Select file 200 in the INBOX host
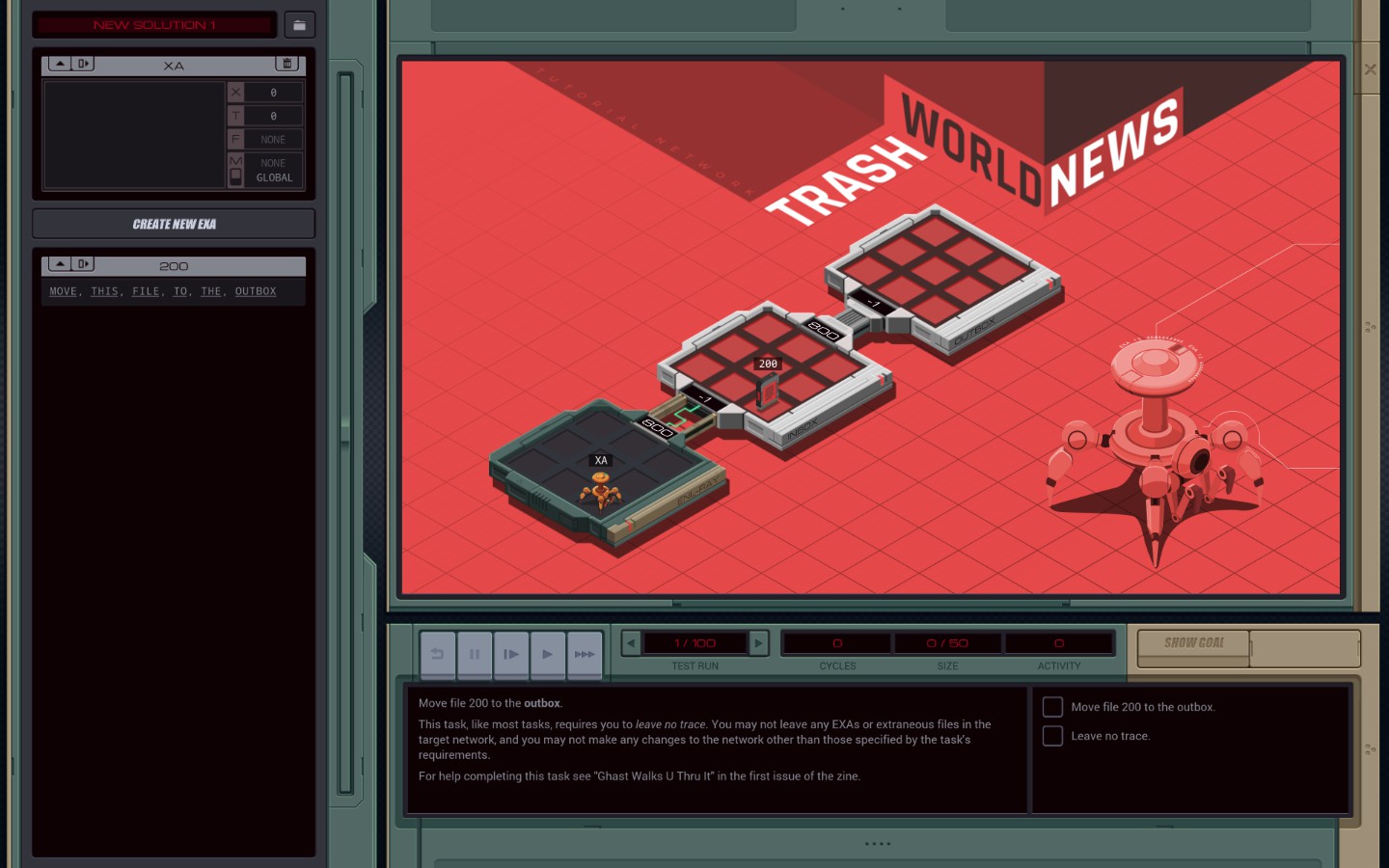 point(768,392)
